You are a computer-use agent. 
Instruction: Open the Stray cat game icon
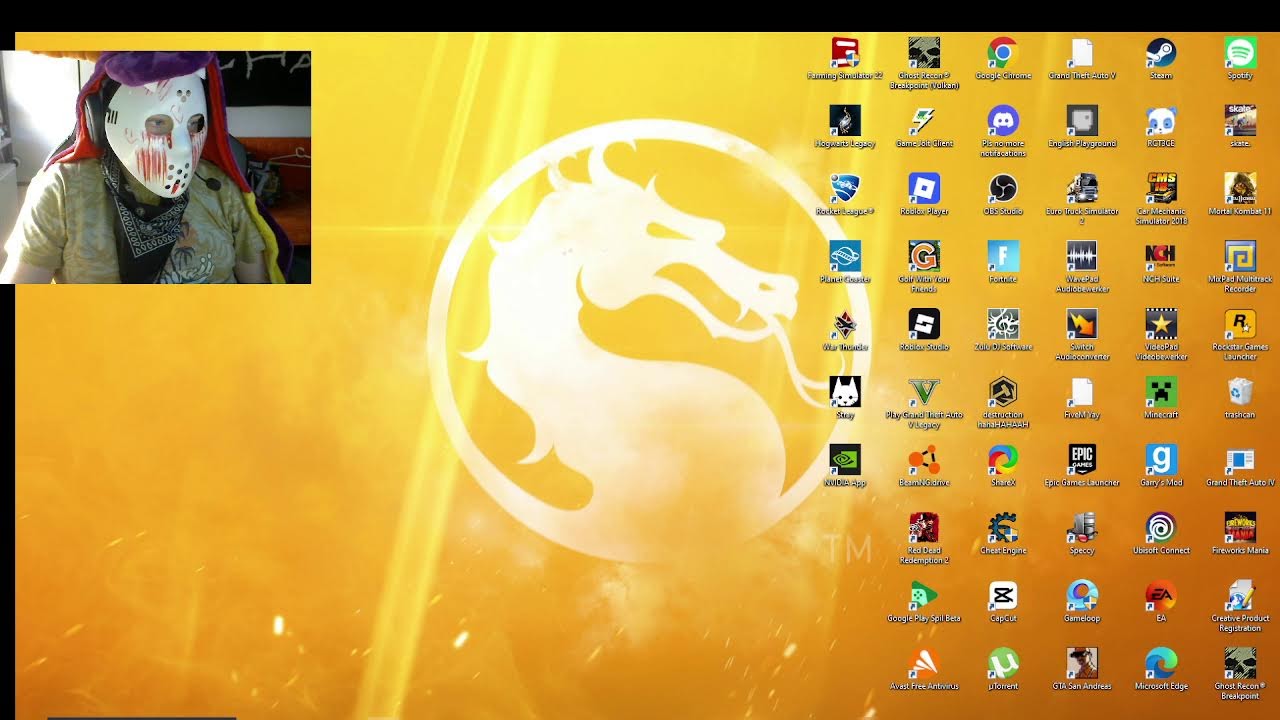(845, 392)
